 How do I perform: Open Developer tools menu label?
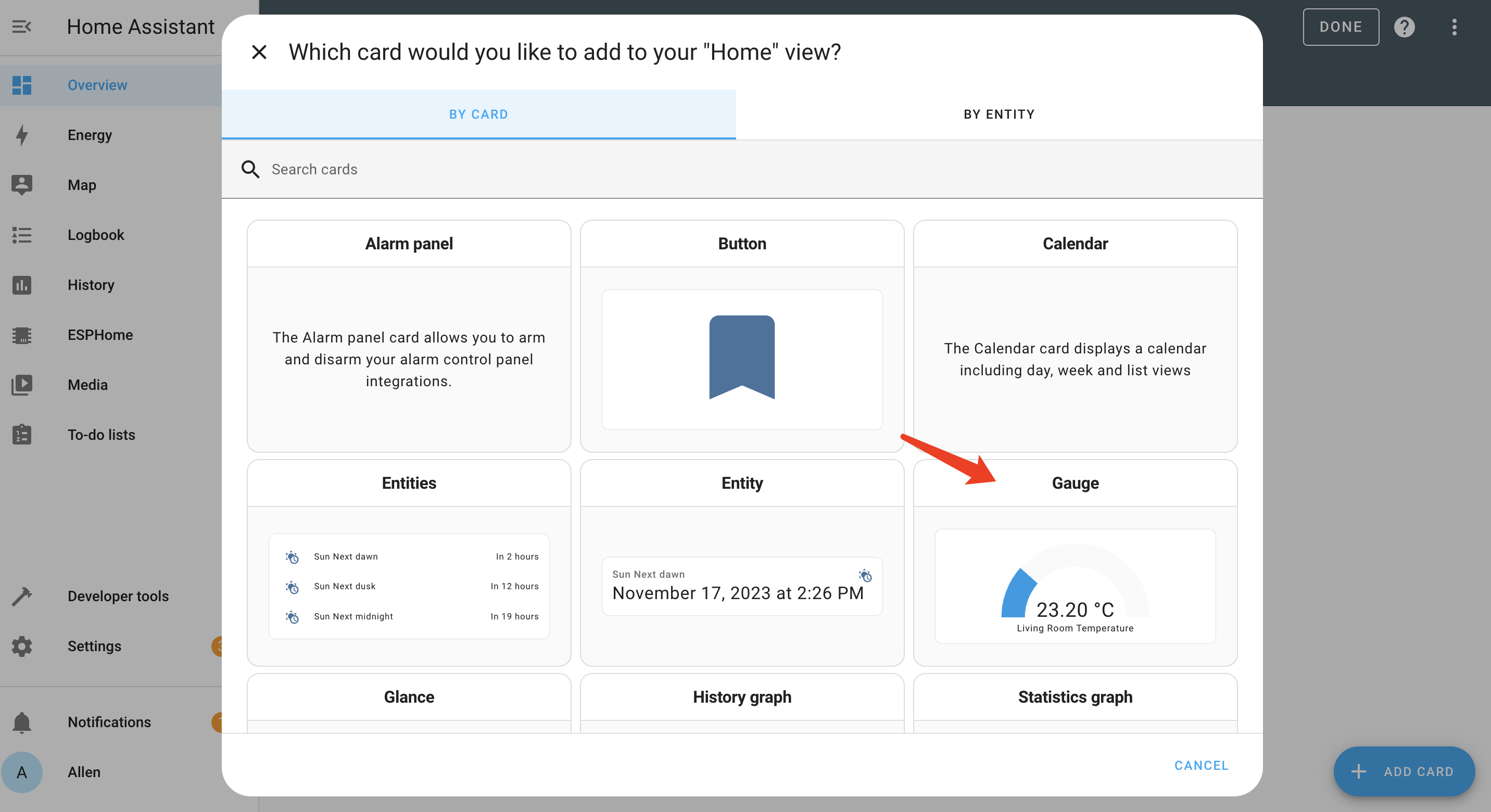pyautogui.click(x=118, y=596)
